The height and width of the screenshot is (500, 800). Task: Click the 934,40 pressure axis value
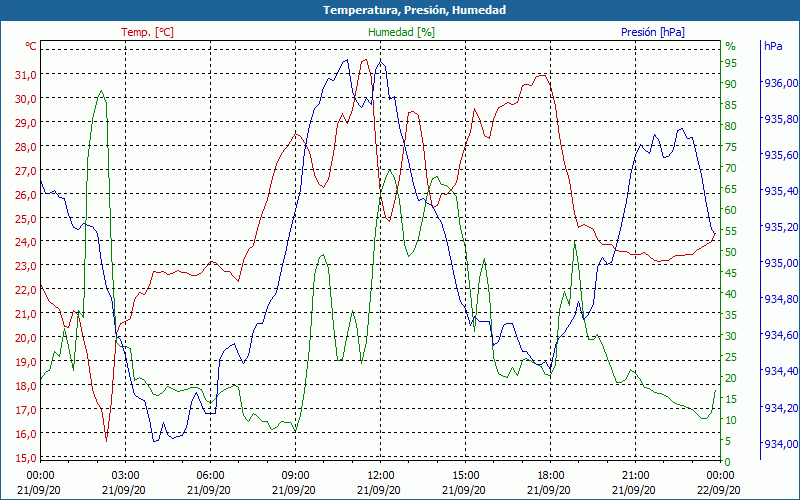(780, 371)
